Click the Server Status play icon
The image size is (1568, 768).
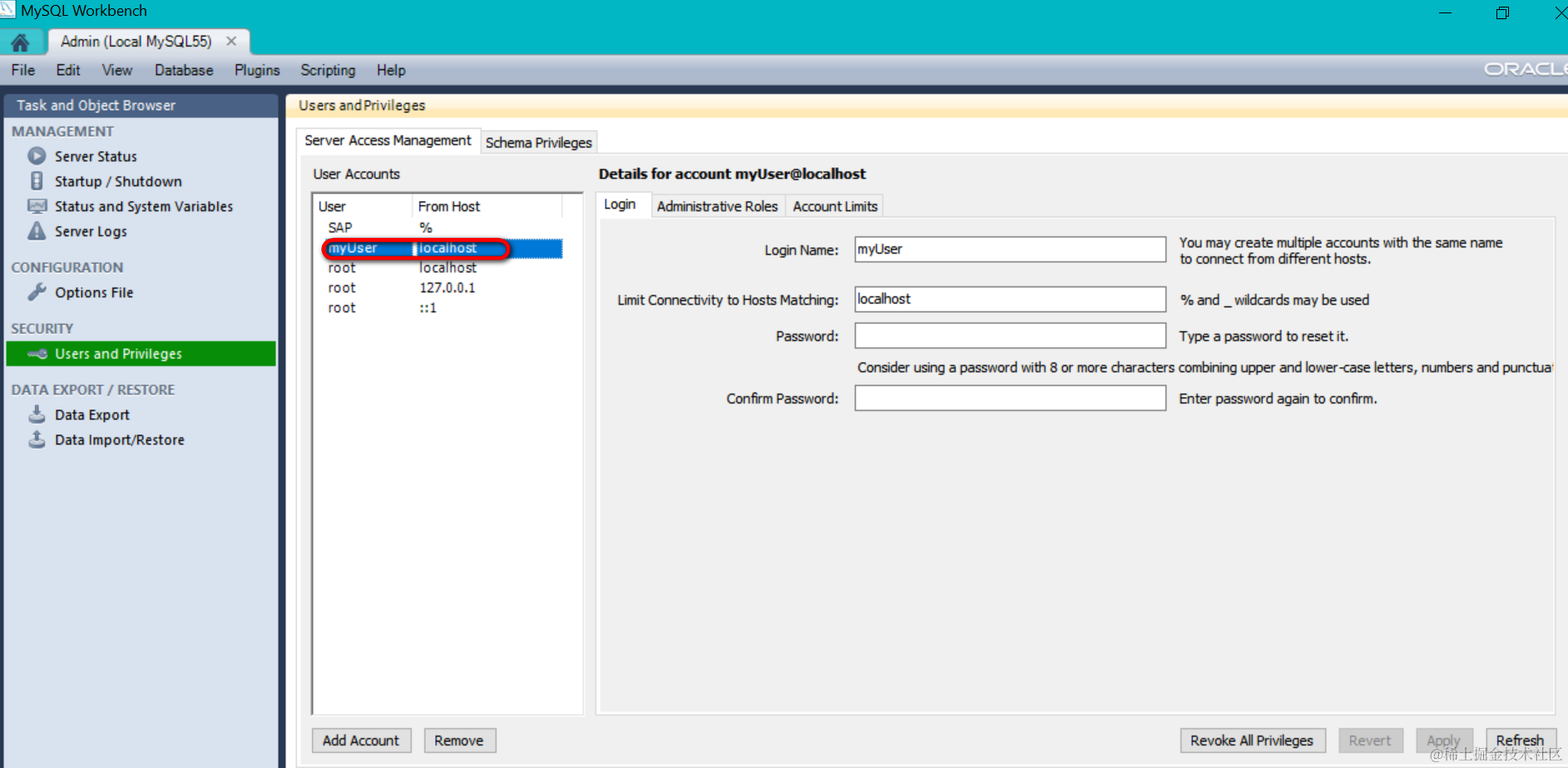[37, 156]
